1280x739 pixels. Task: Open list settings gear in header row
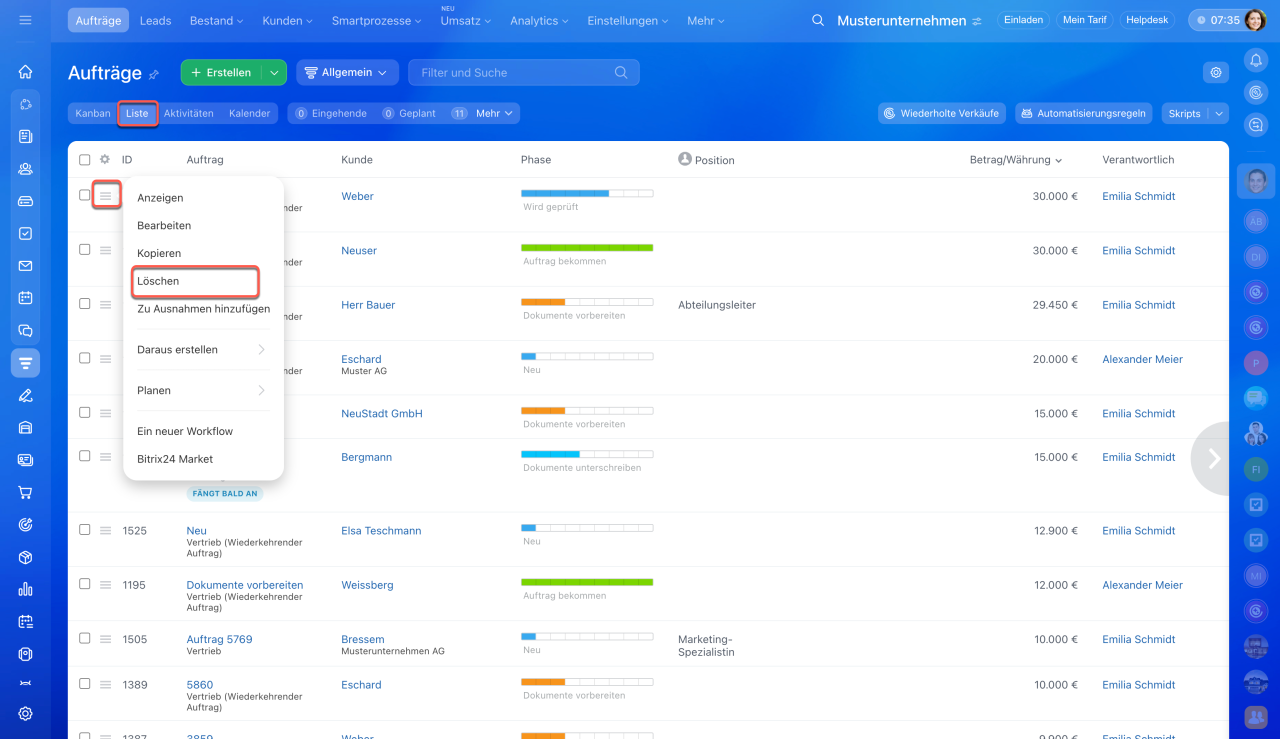pos(105,160)
